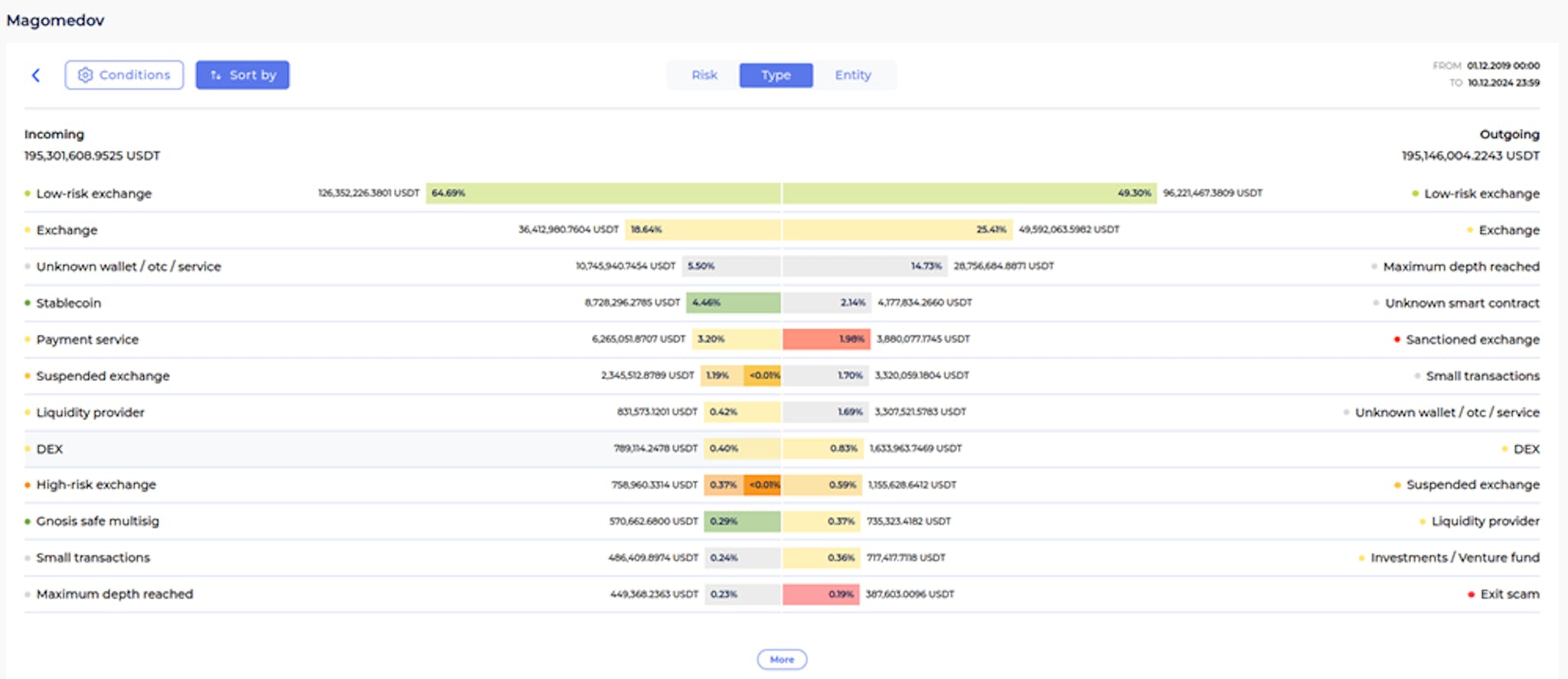The height and width of the screenshot is (679, 1568).
Task: Select the incoming Suspended exchange row label
Action: [x=103, y=376]
